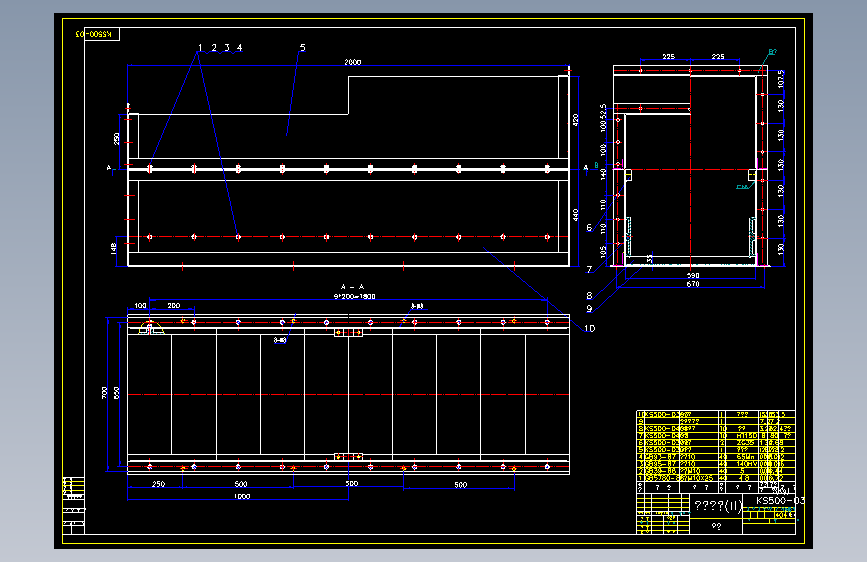The width and height of the screenshot is (867, 562).
Task: Select the 650 height dimension text
Action: coord(116,392)
